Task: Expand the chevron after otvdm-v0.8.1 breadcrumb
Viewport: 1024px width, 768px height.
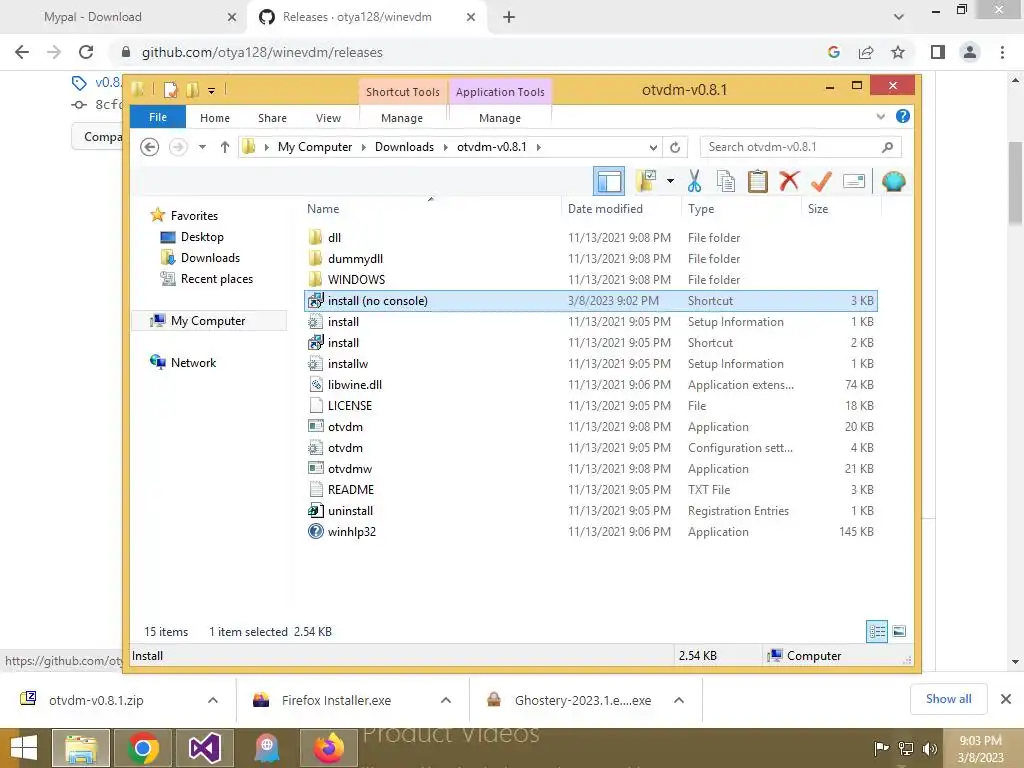Action: click(x=539, y=147)
